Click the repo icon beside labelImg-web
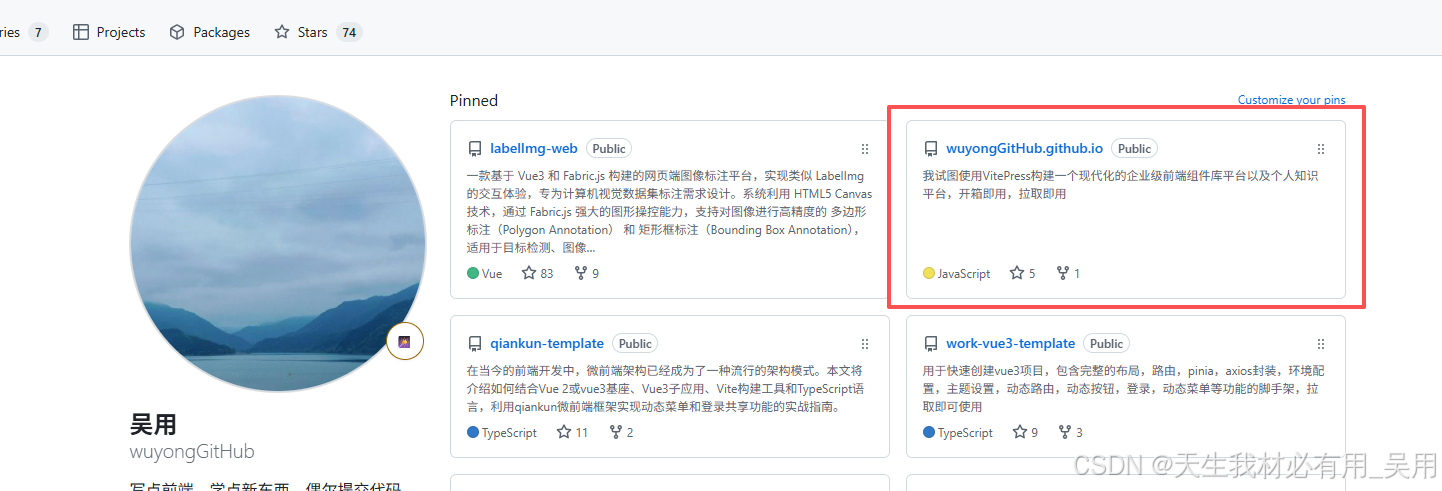Image resolution: width=1442 pixels, height=491 pixels. click(475, 149)
